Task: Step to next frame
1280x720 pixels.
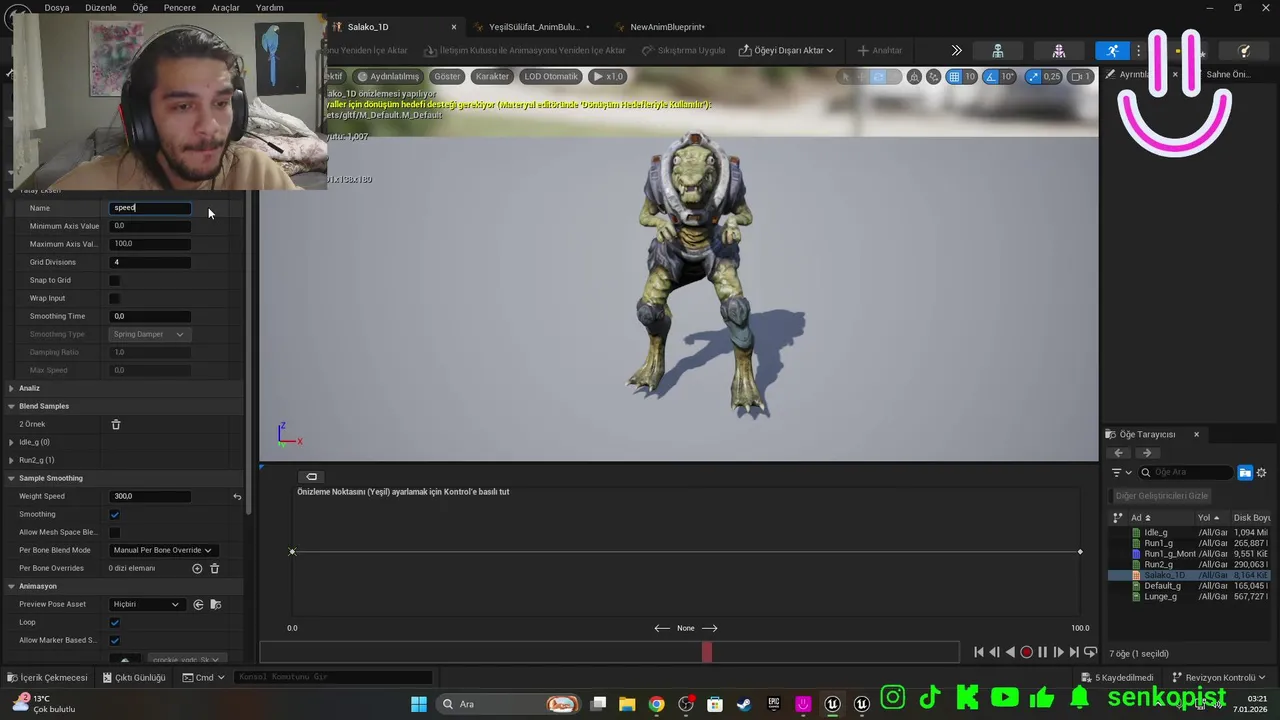Action: [1059, 652]
